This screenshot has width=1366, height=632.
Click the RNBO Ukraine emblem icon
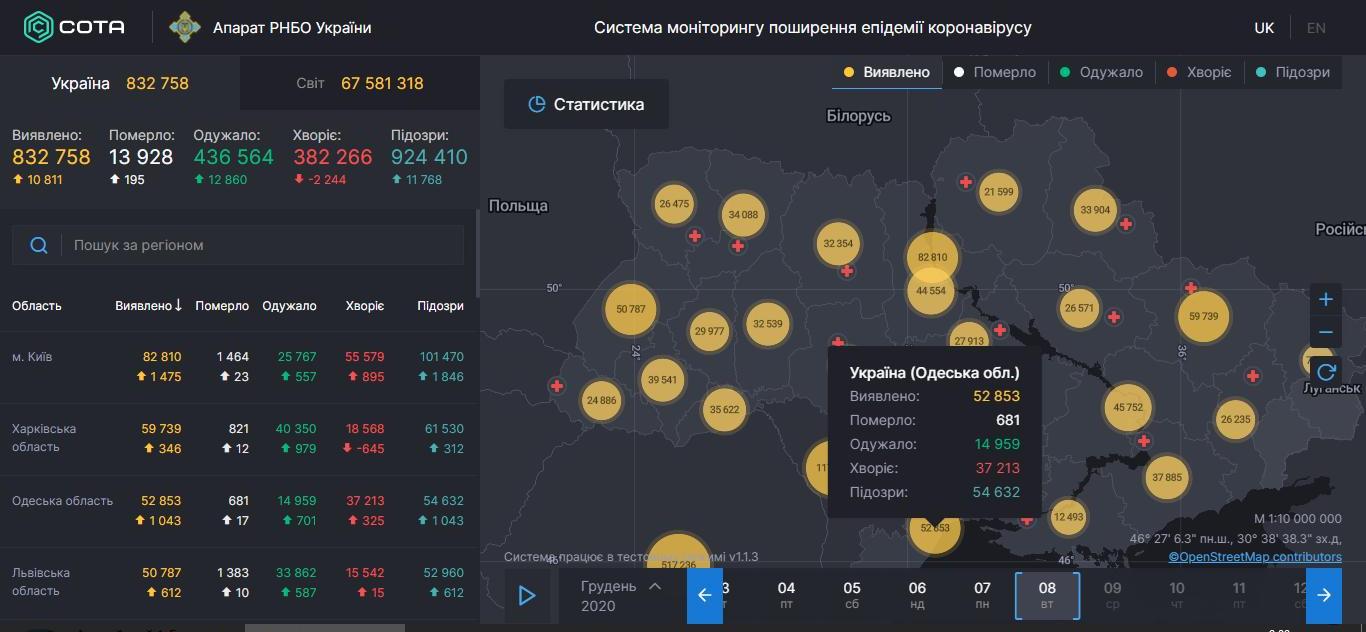pyautogui.click(x=184, y=27)
